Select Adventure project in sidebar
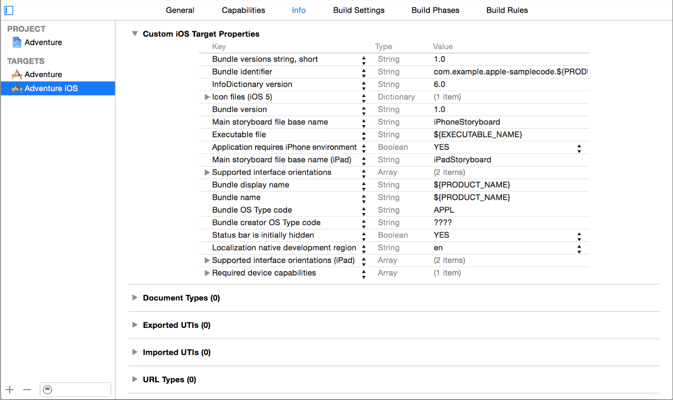Image resolution: width=673 pixels, height=400 pixels. pyautogui.click(x=43, y=42)
